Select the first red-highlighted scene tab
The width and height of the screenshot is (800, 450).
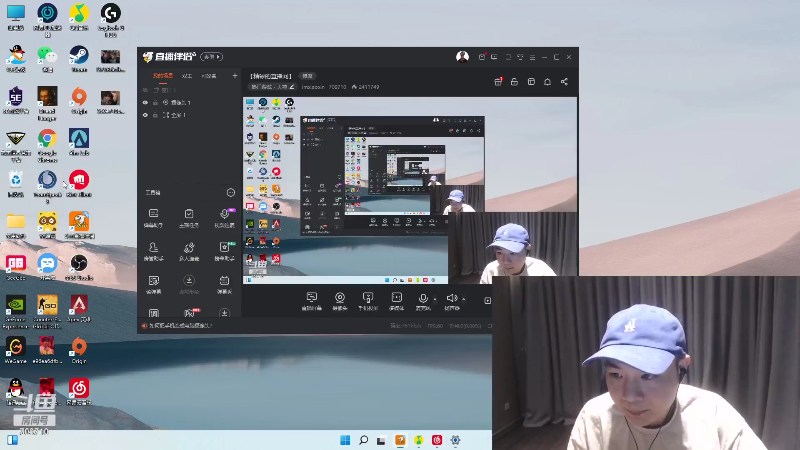(x=163, y=76)
